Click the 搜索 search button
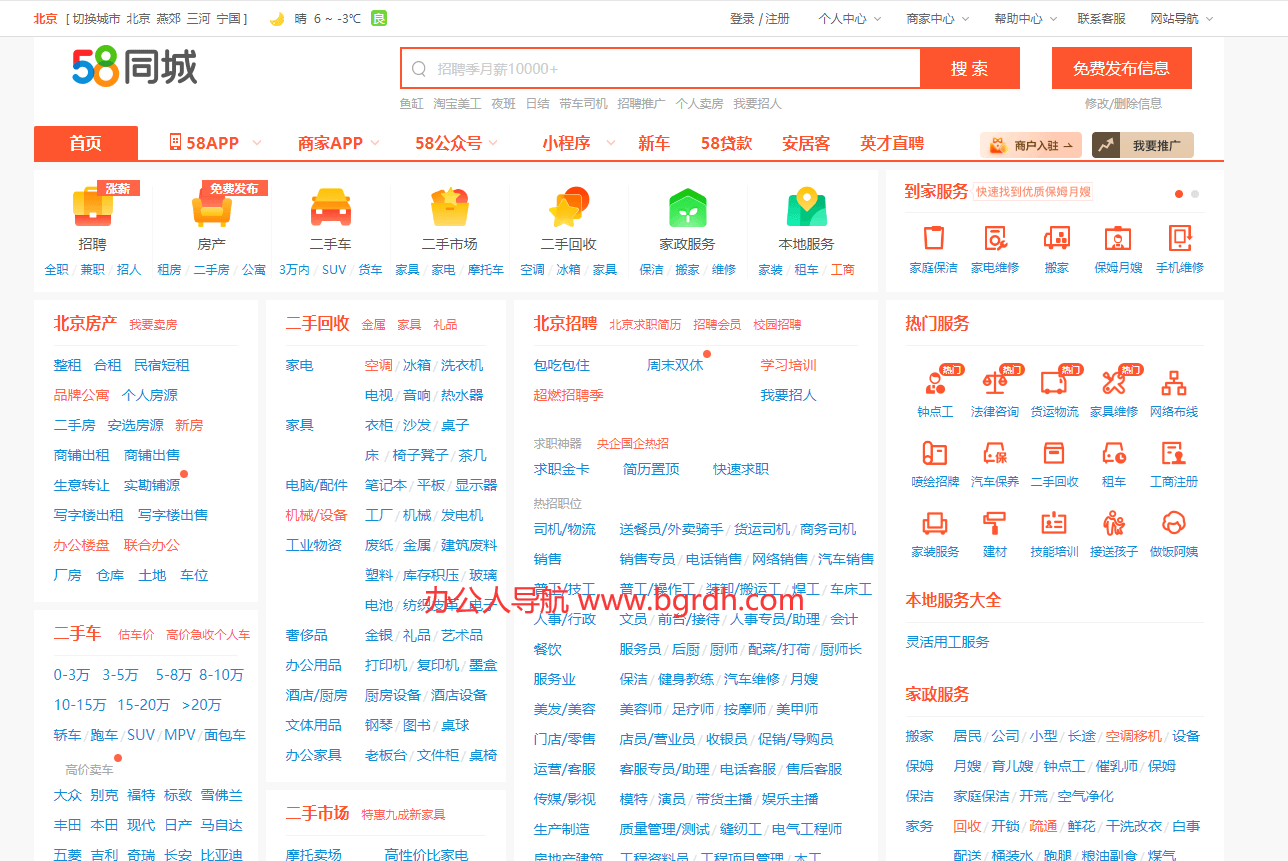This screenshot has width=1288, height=861. coord(970,68)
